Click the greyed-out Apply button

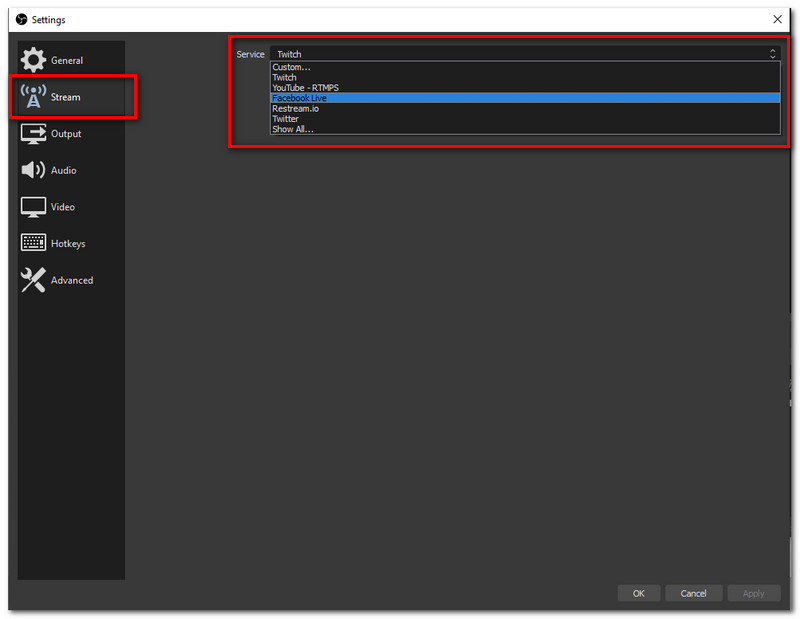coord(754,593)
